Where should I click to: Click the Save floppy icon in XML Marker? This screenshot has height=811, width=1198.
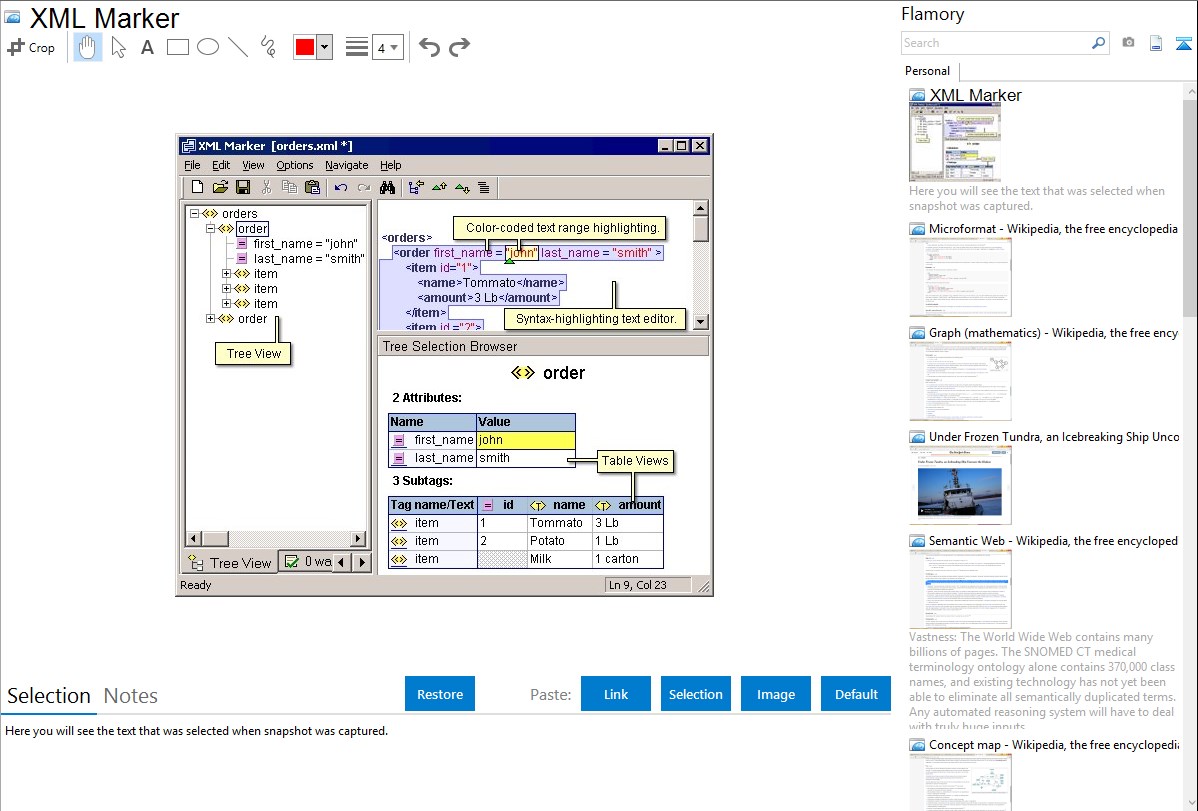click(243, 187)
